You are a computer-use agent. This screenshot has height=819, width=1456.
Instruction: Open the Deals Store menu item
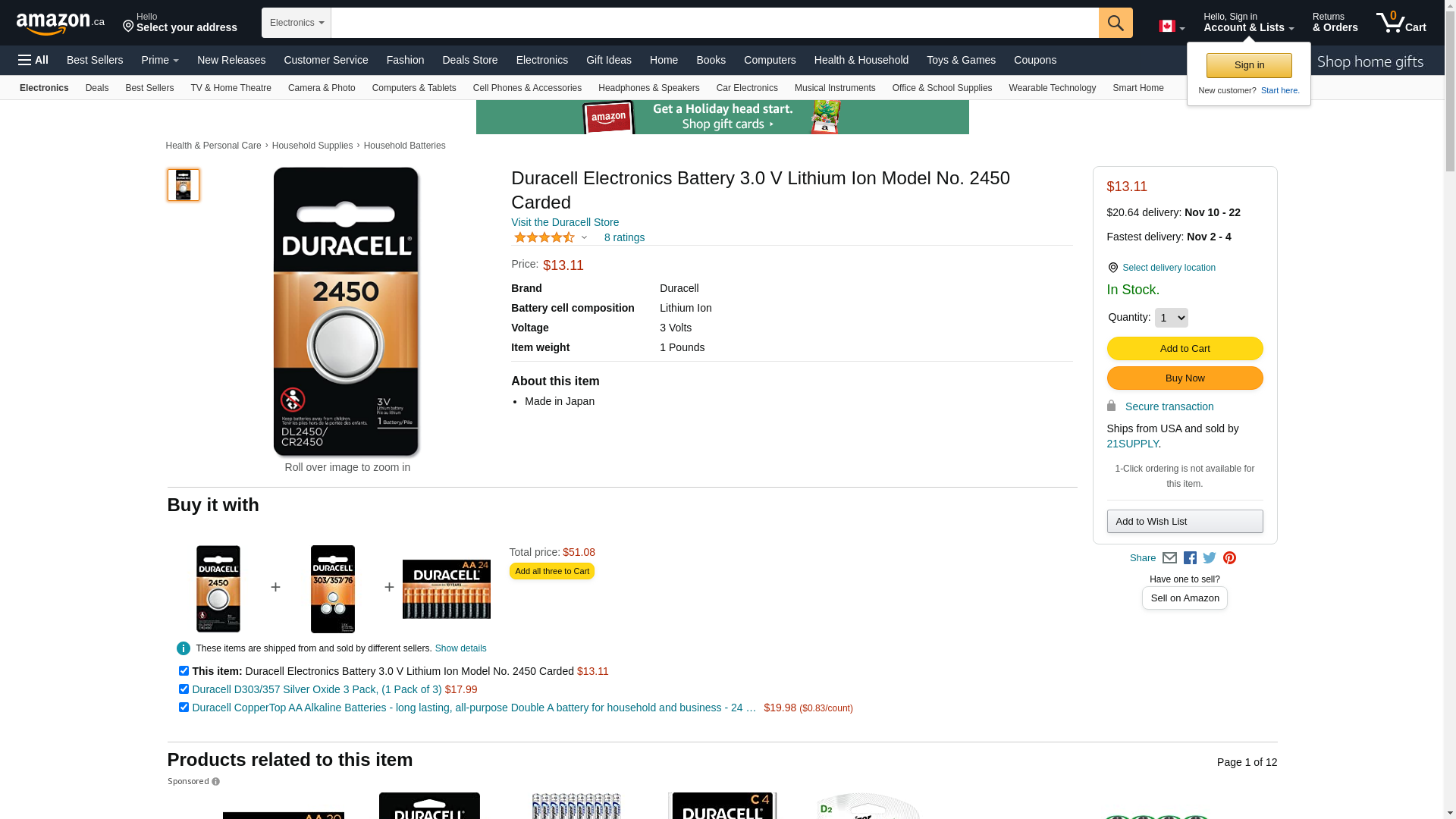(x=469, y=60)
